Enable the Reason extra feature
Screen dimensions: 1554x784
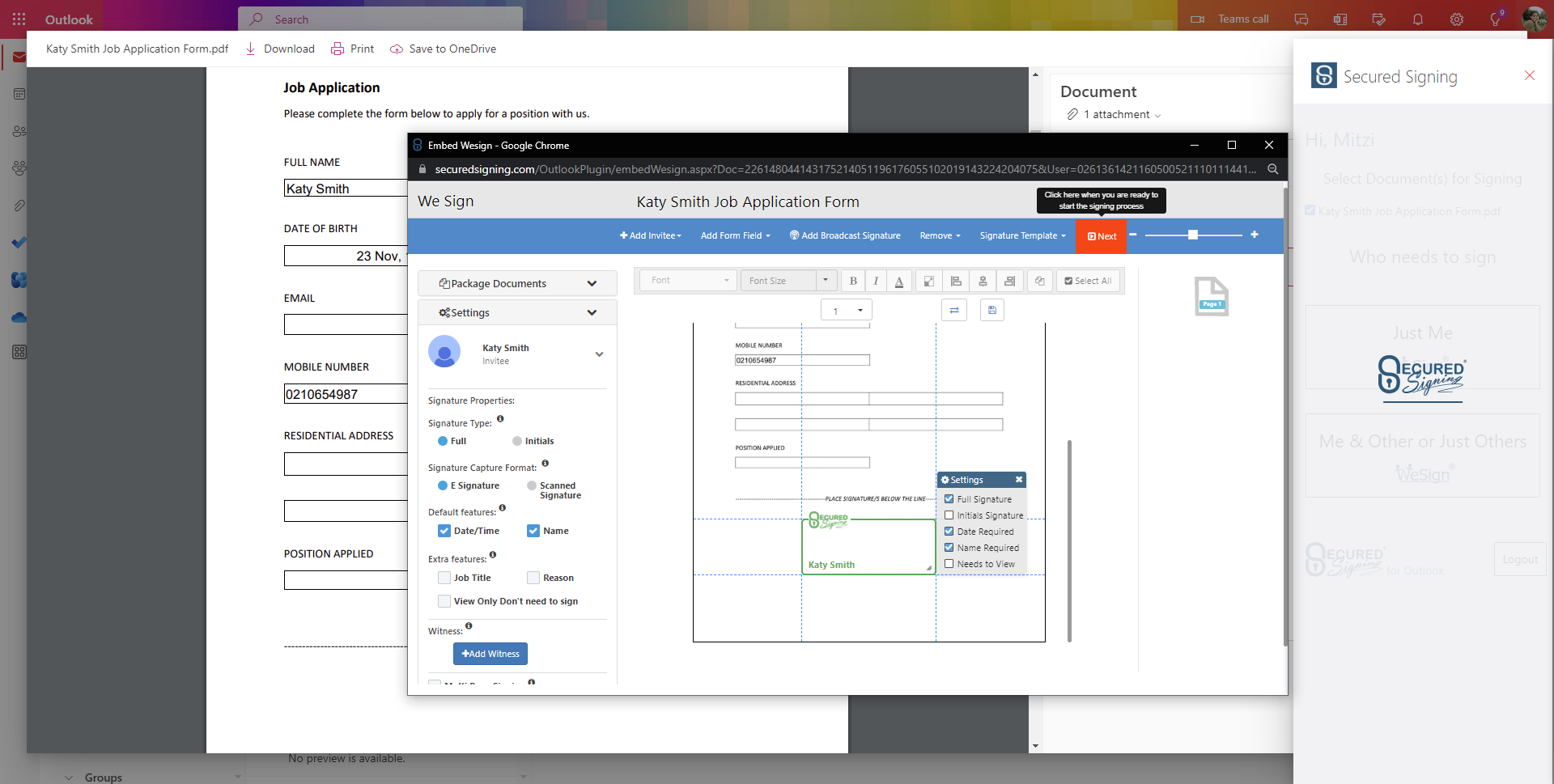point(533,578)
